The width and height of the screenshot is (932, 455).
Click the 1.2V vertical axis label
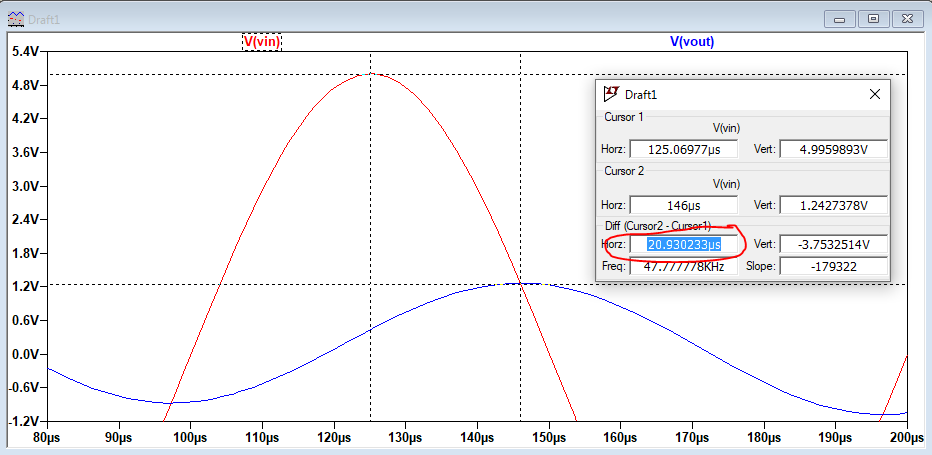24,286
